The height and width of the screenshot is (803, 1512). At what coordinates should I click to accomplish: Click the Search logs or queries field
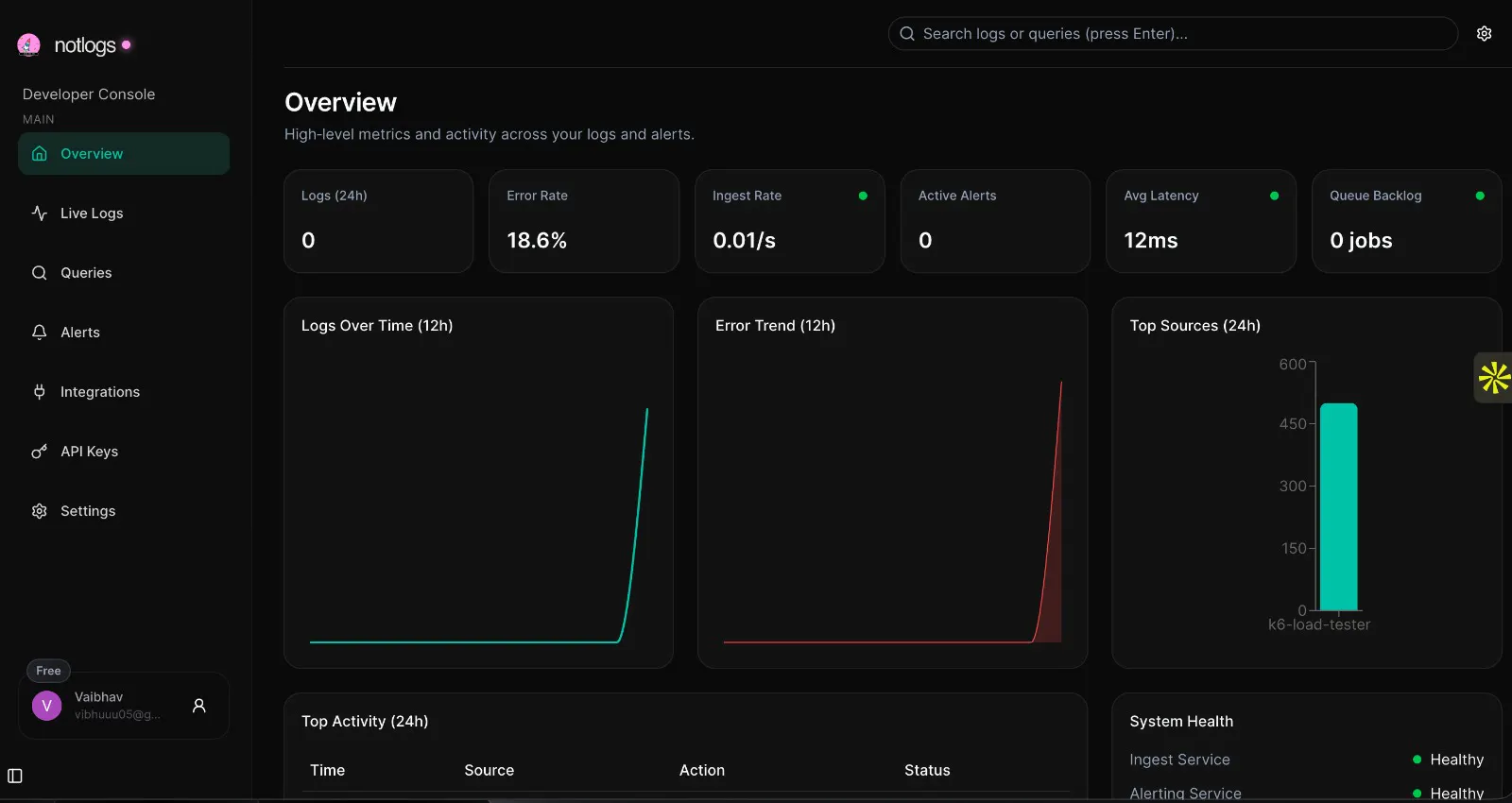[x=1173, y=33]
